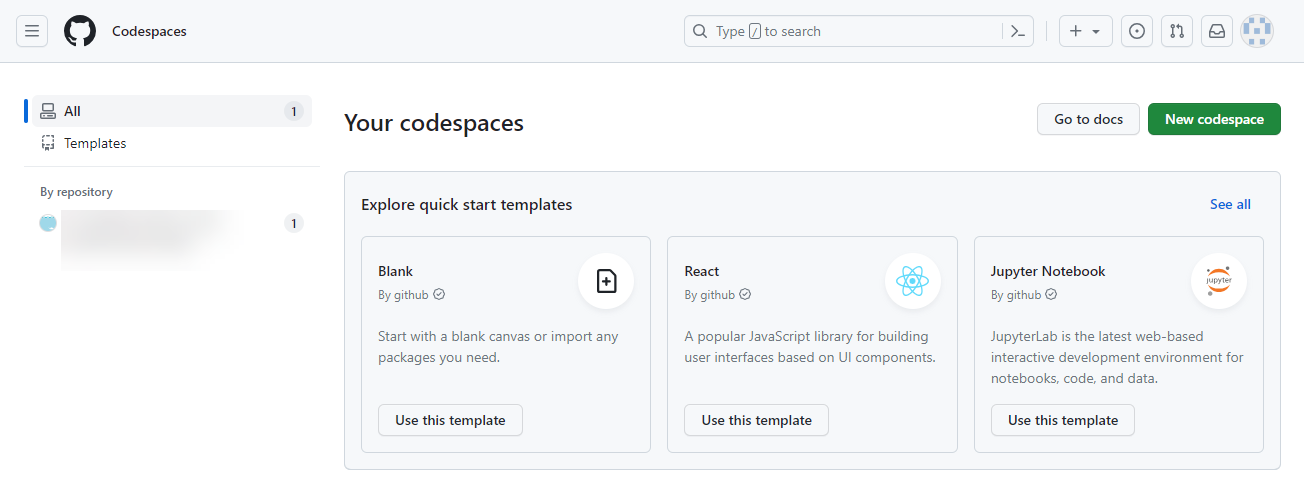
Task: Select the Templates sidebar item
Action: click(95, 143)
